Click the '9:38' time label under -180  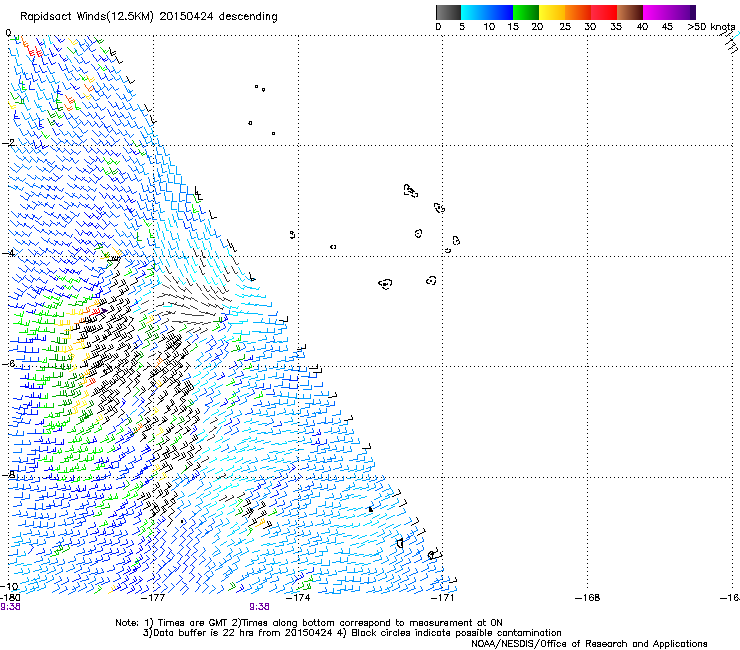(10, 607)
